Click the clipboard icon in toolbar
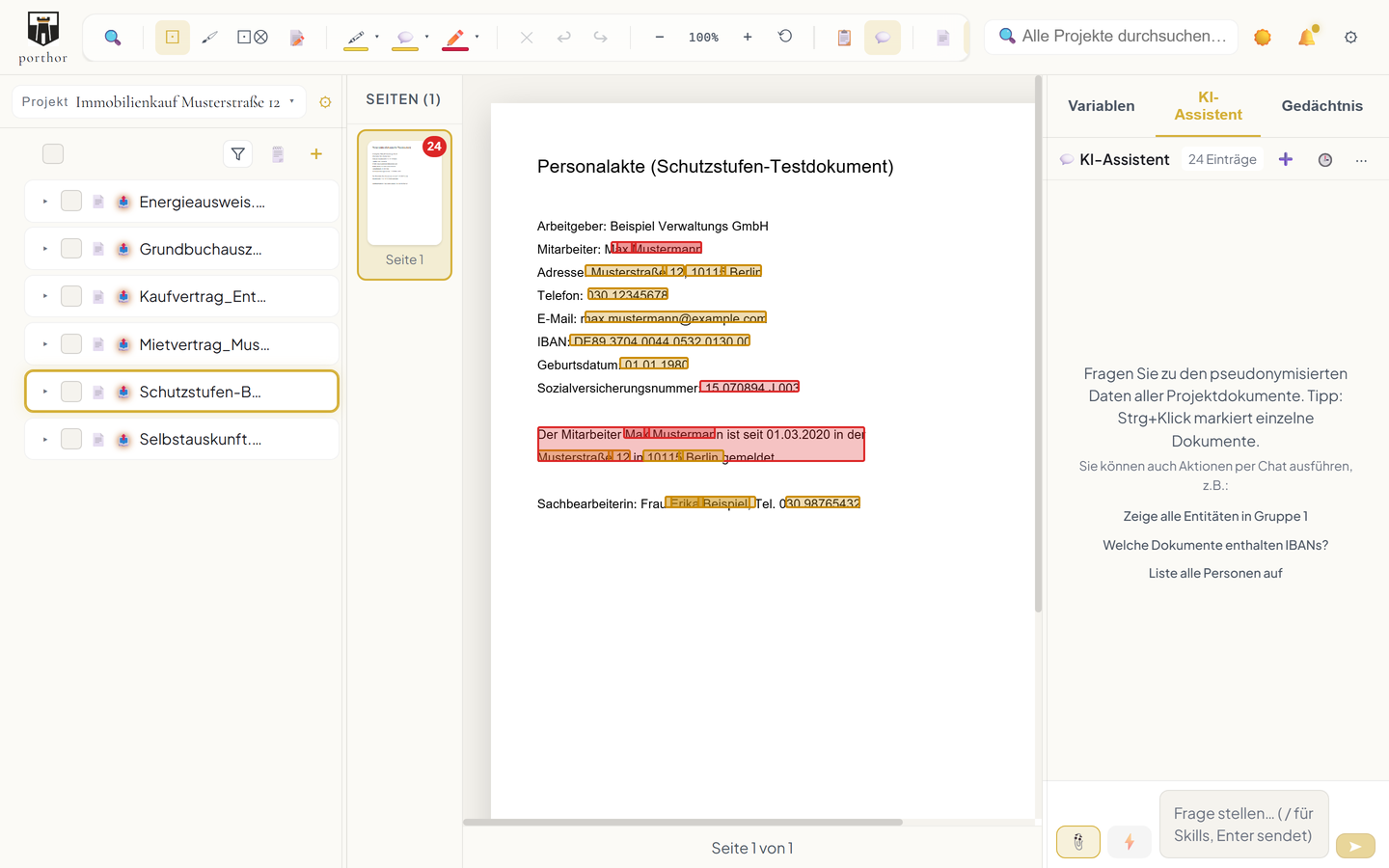 [844, 38]
